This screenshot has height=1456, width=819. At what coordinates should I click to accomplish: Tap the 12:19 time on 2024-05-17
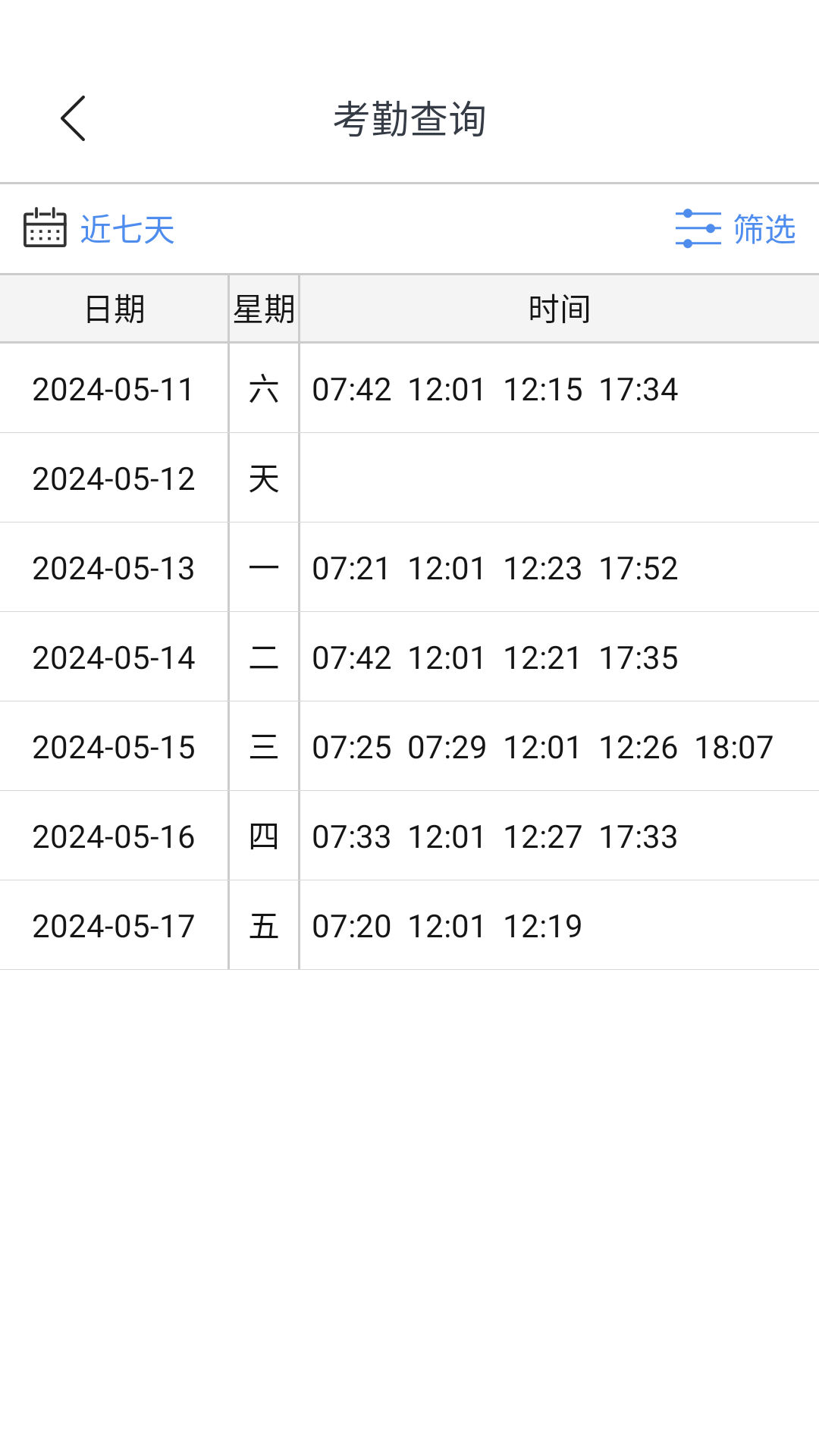542,926
